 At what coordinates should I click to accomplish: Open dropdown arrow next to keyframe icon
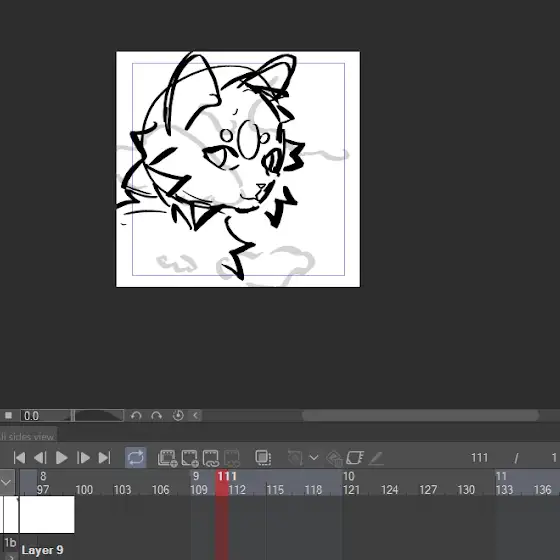tap(314, 458)
